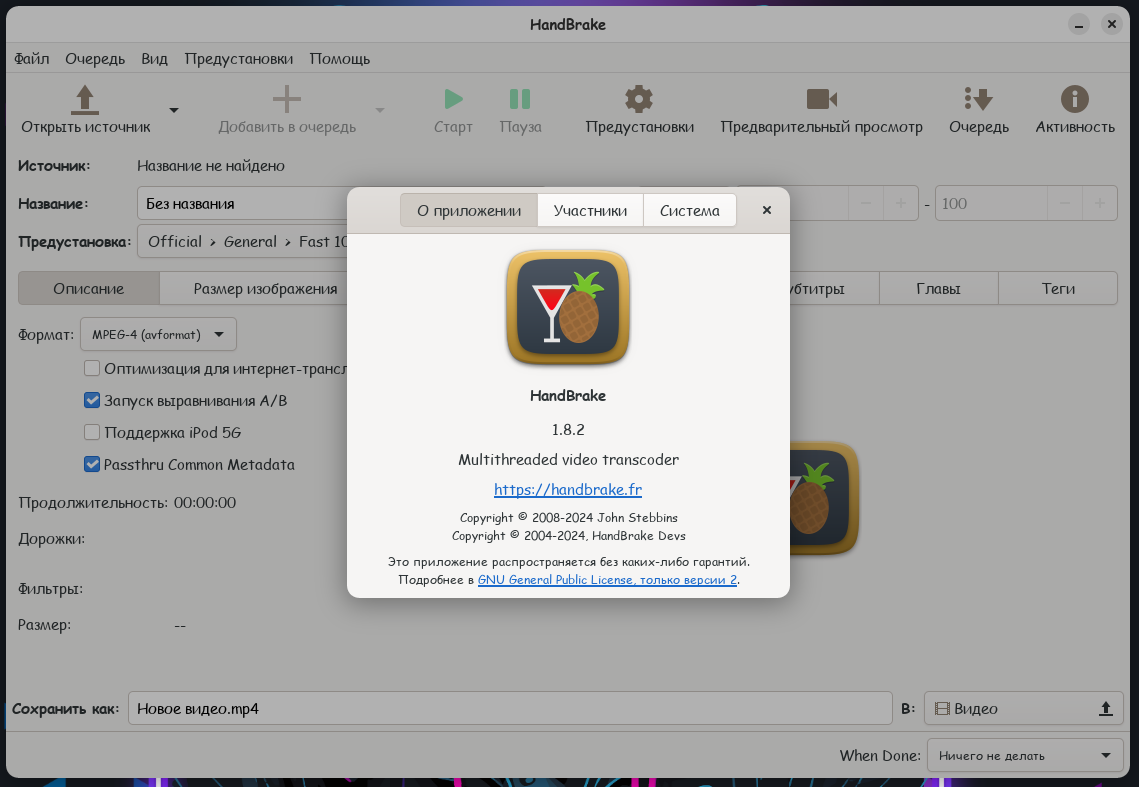Decrease the end value 100 with minus
Screen dimensions: 1139x787
pos(1065,203)
